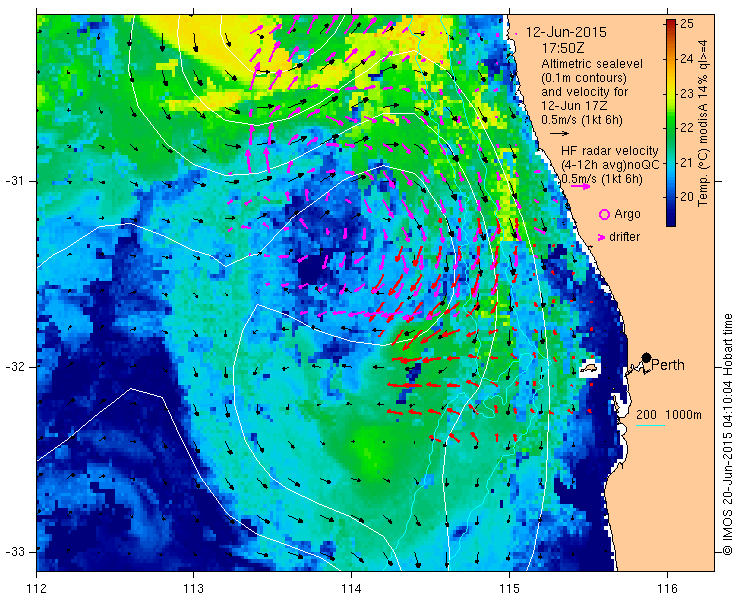Click the cyan bathymetry legend line

coord(650,425)
